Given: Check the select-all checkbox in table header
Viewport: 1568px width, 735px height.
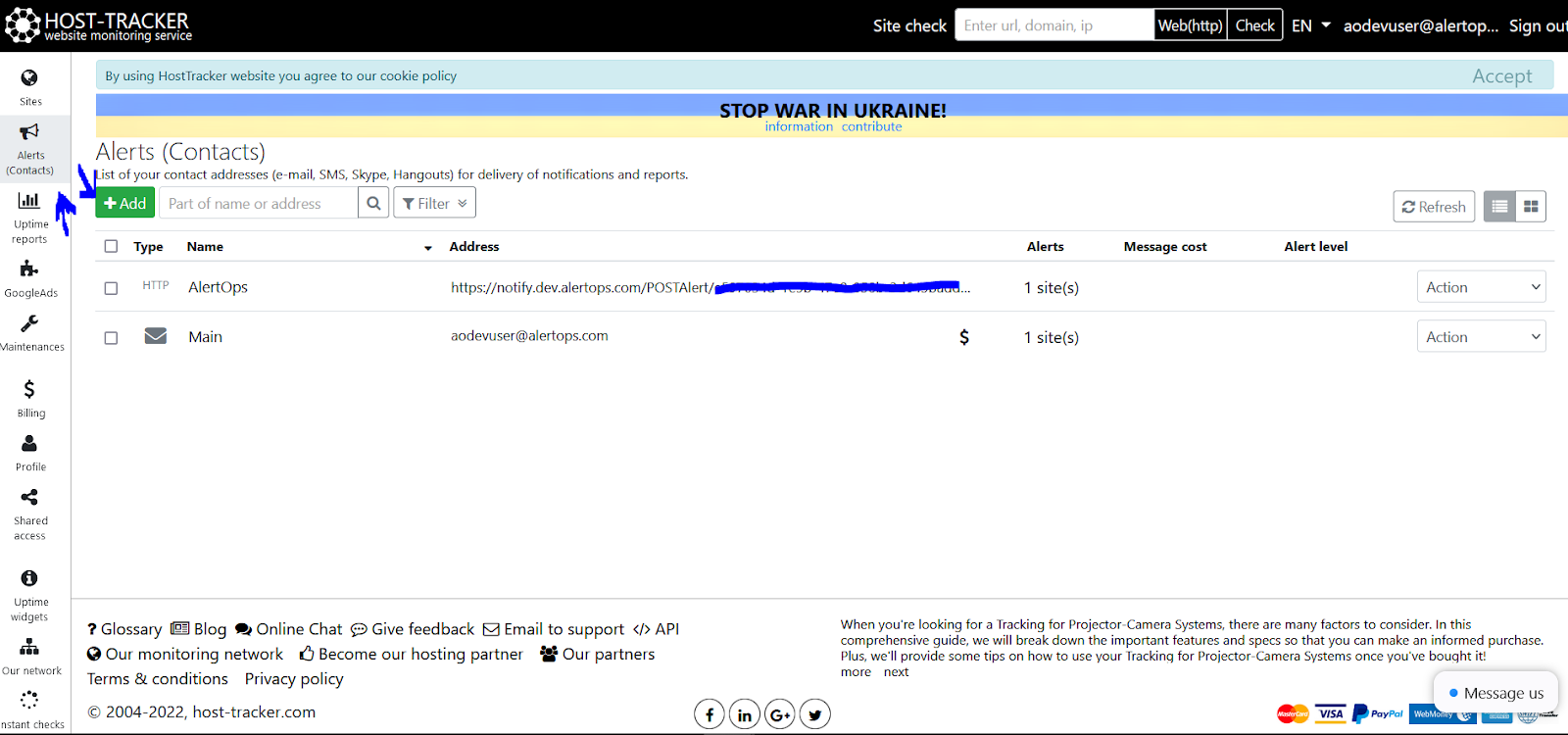Looking at the screenshot, I should click(111, 247).
